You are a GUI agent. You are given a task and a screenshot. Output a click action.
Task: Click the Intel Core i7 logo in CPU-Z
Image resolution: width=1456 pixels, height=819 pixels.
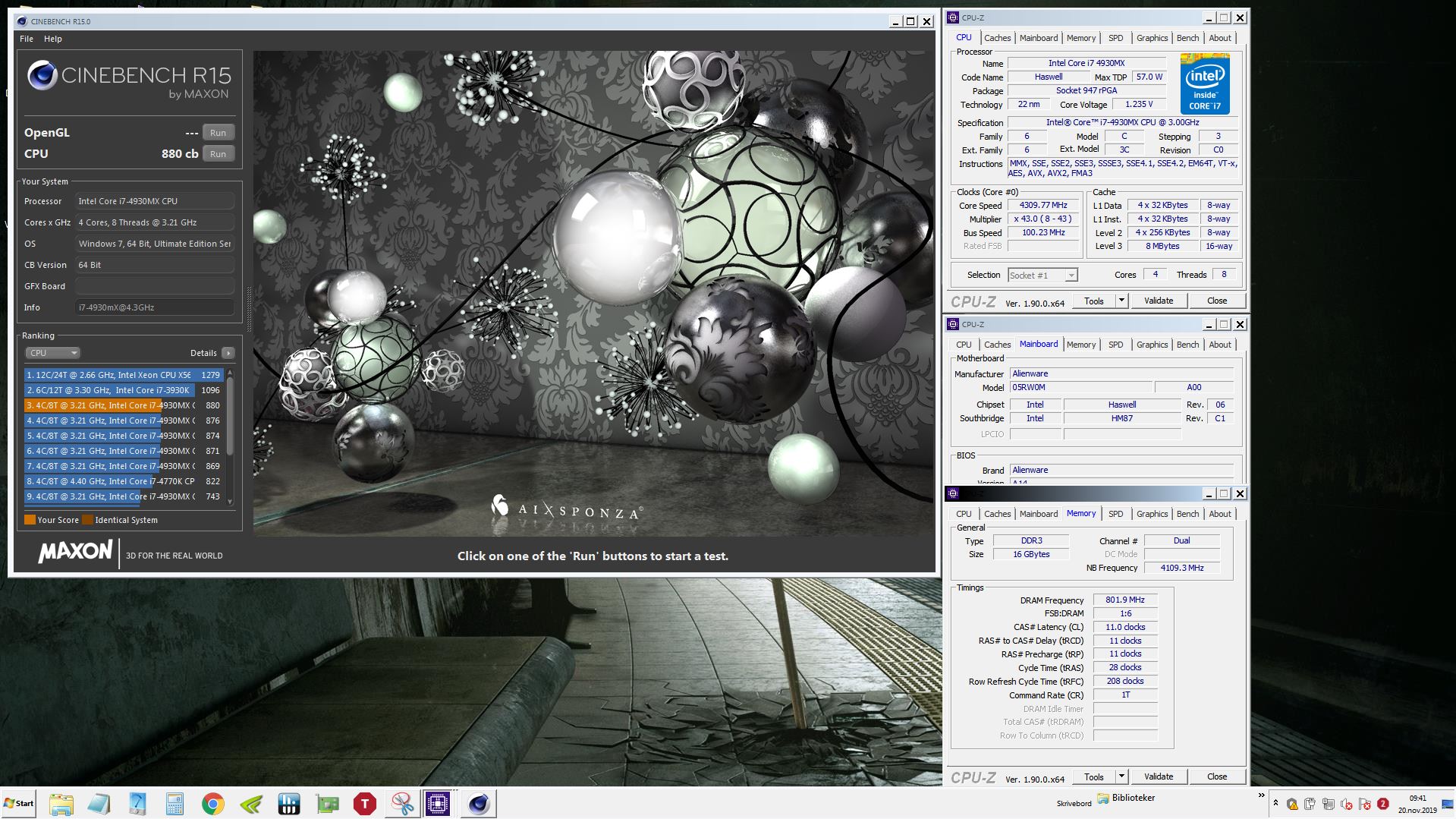(1205, 83)
